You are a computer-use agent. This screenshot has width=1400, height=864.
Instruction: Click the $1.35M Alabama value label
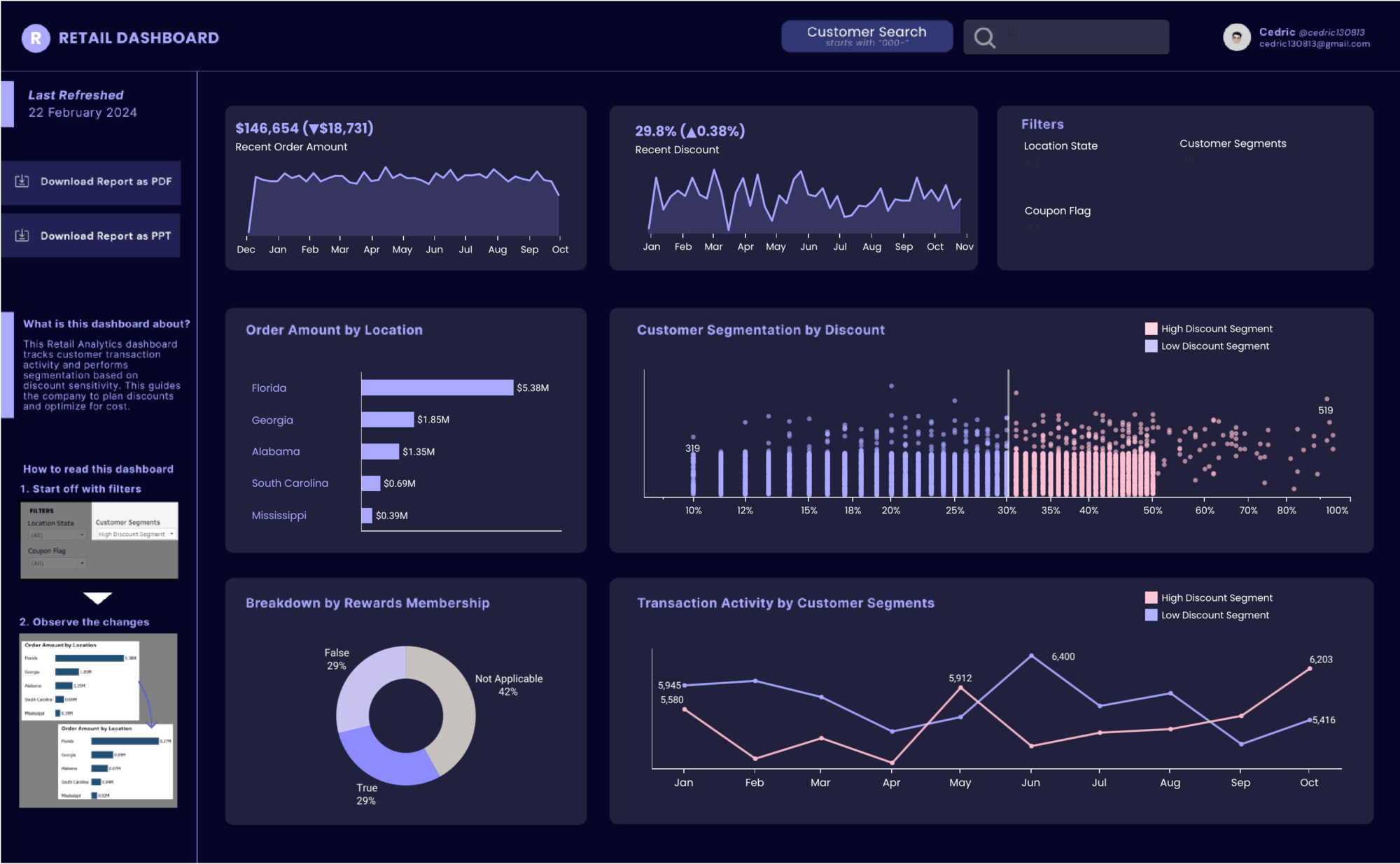point(419,452)
